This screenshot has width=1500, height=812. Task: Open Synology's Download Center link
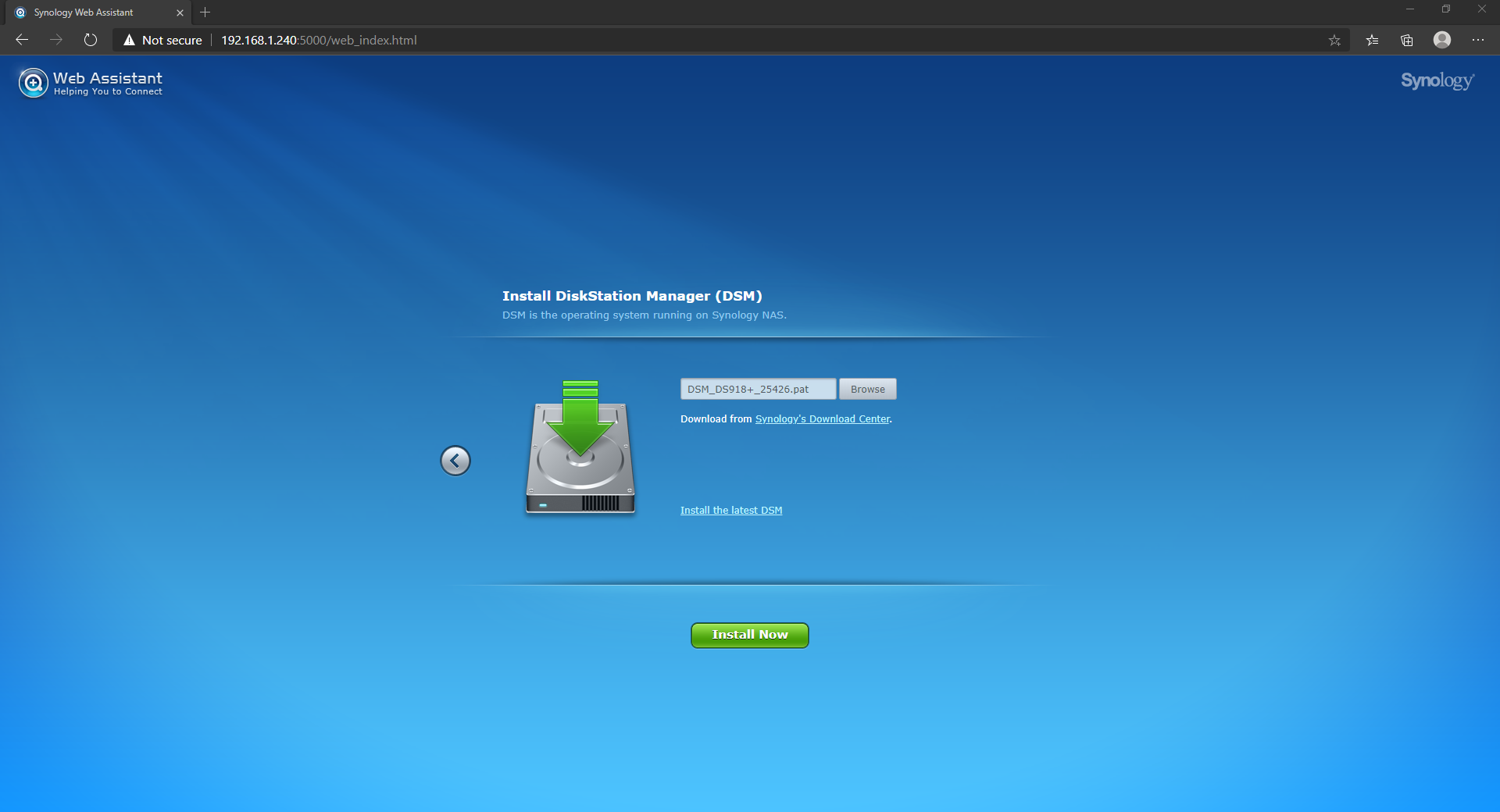[x=822, y=419]
